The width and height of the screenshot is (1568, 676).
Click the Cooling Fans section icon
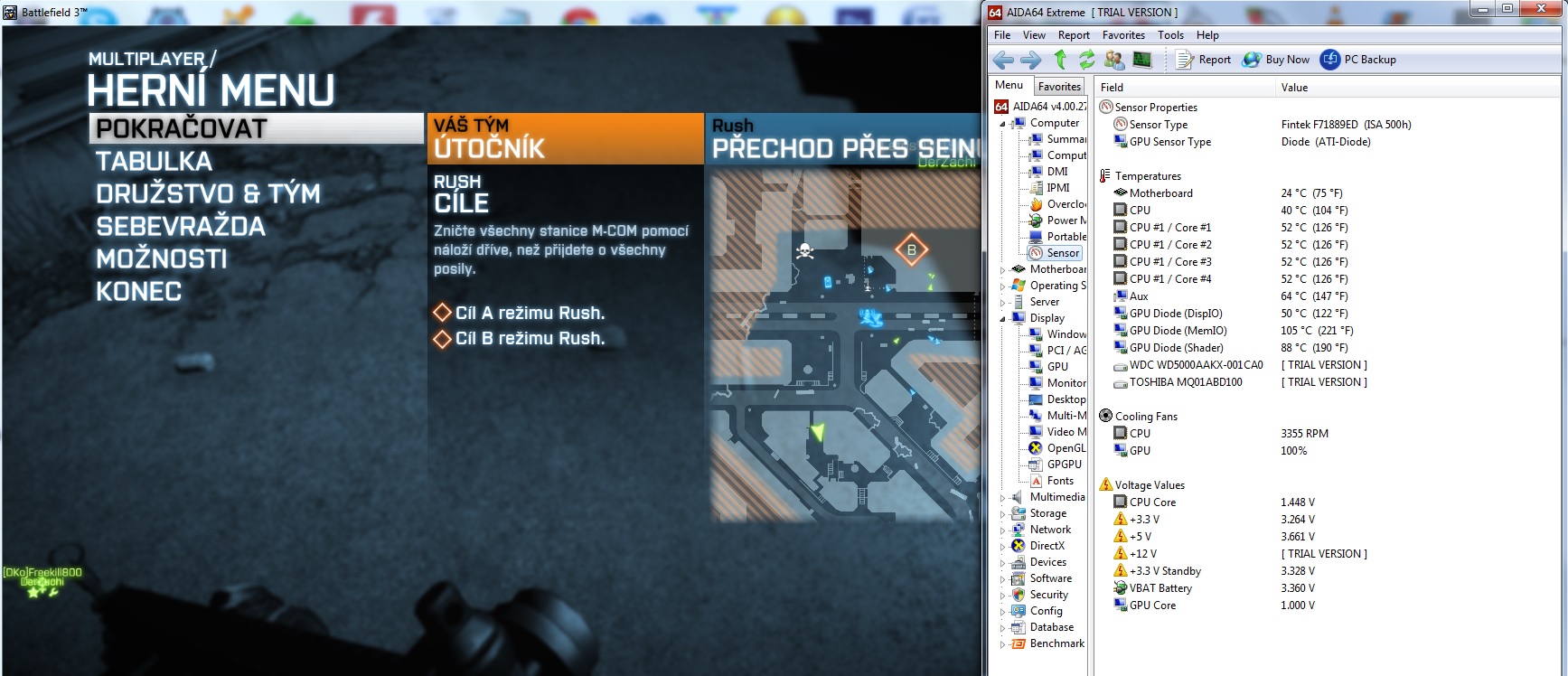(x=1105, y=416)
